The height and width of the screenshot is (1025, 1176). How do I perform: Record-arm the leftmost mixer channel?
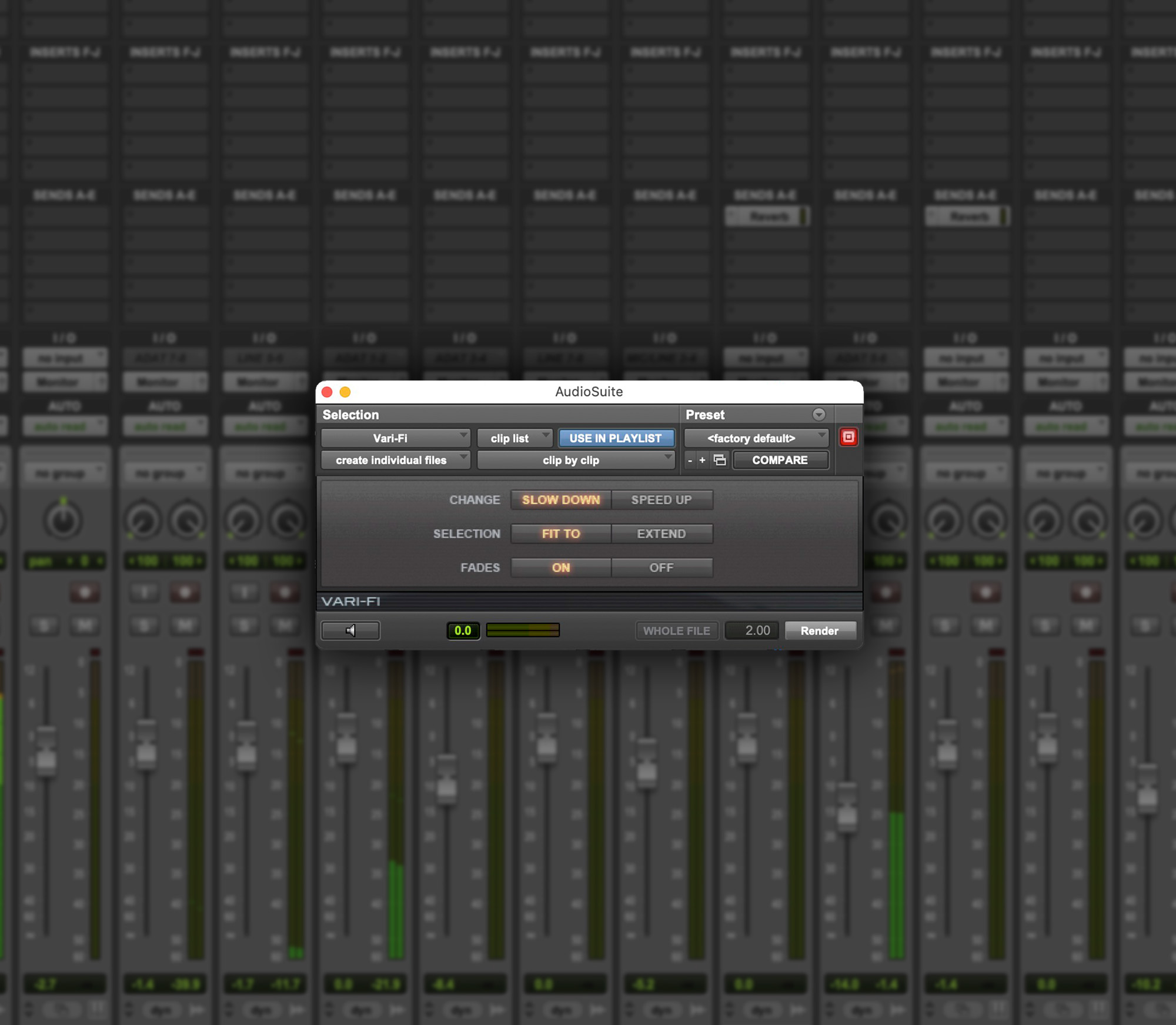click(x=85, y=592)
